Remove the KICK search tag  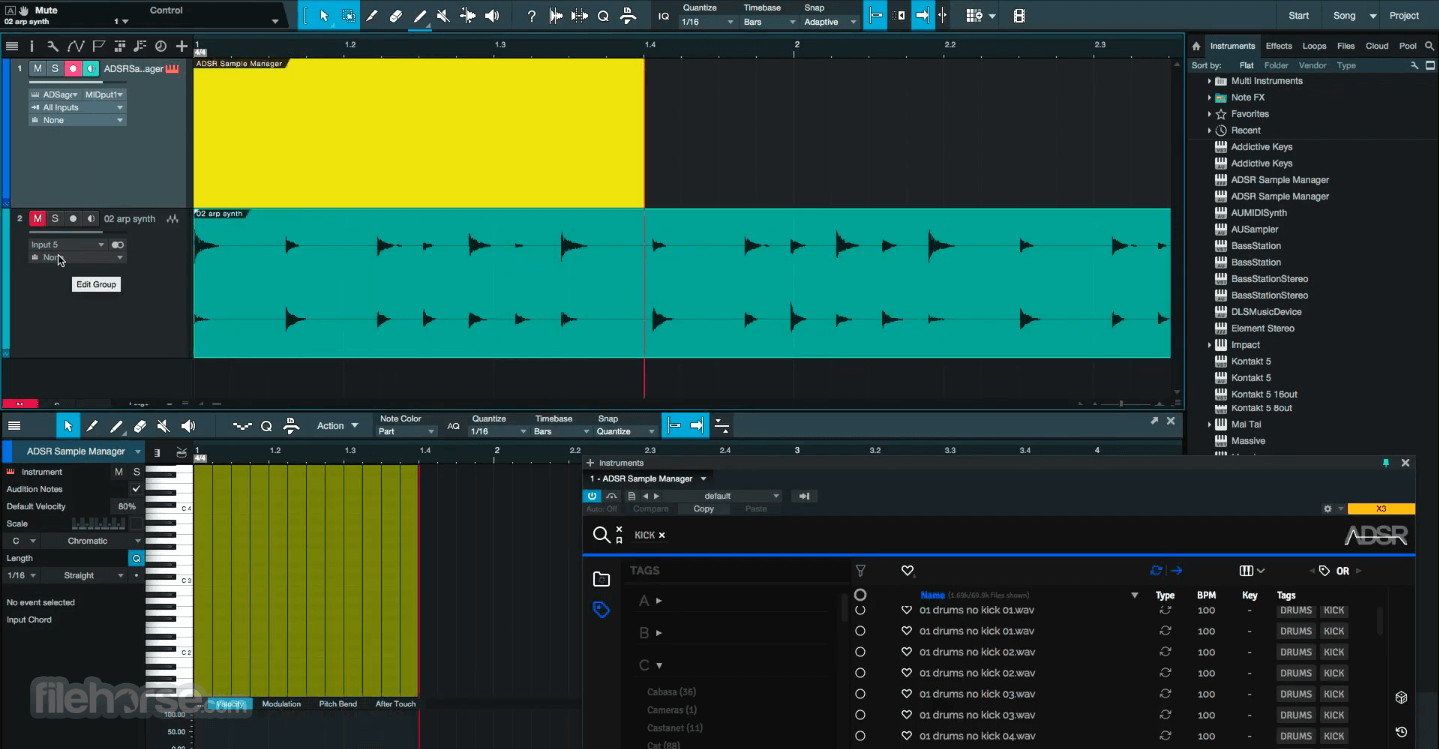point(661,535)
